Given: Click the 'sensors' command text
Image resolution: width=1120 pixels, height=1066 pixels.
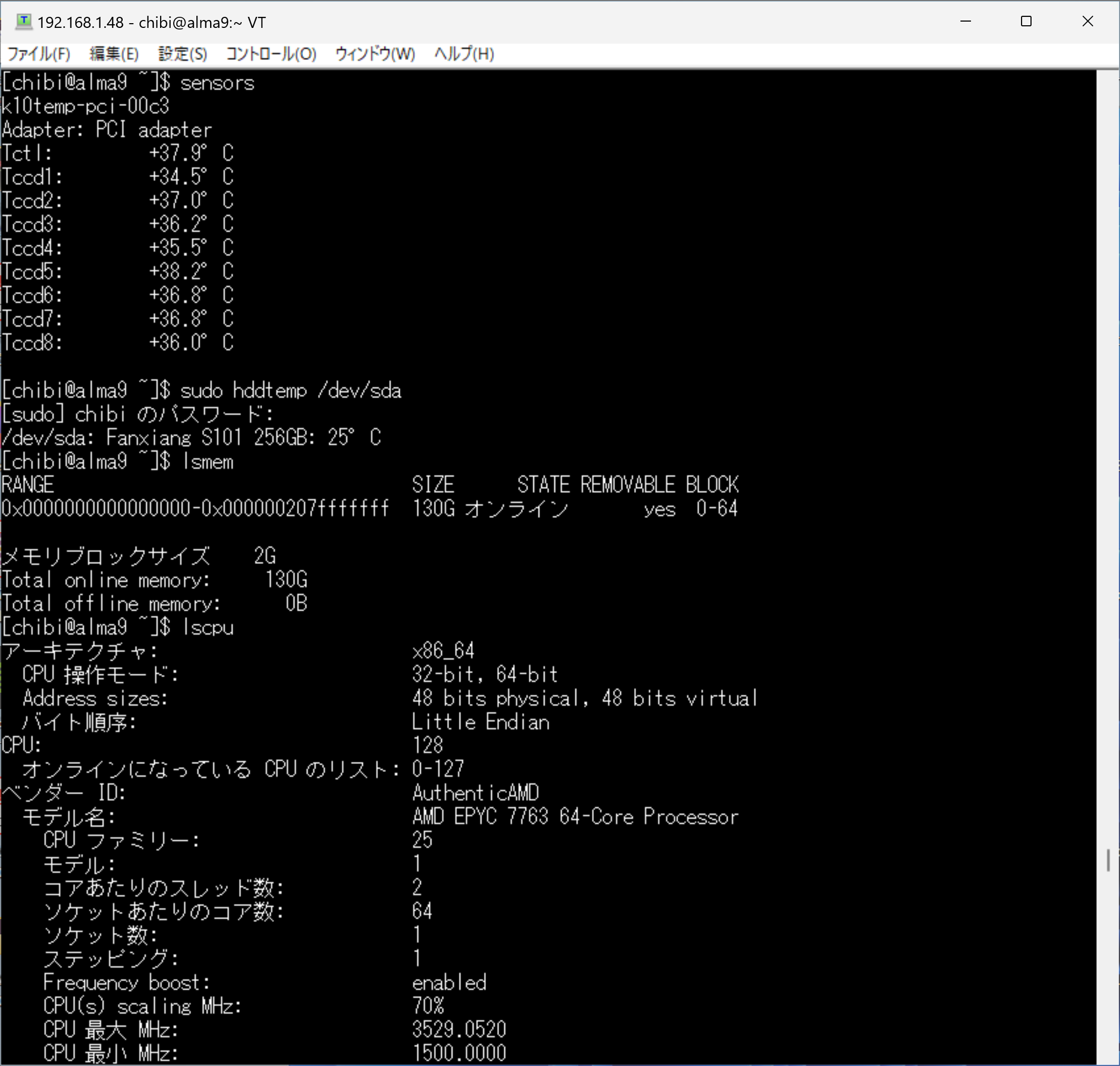Looking at the screenshot, I should tap(217, 83).
